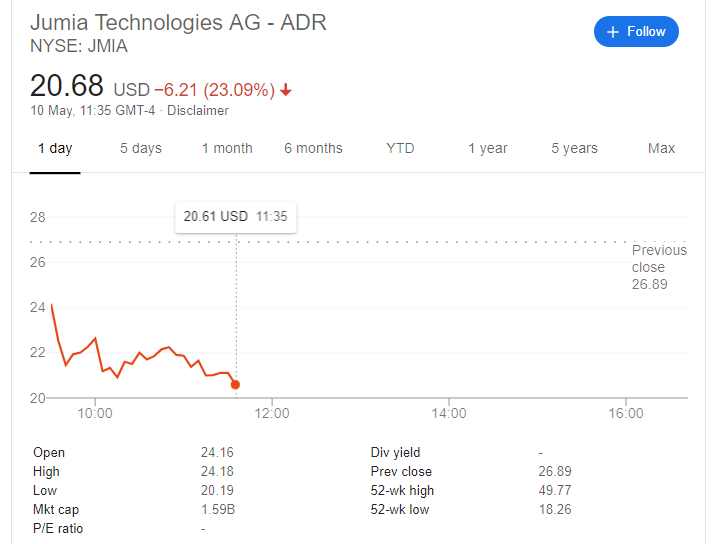Click the orange current price dot on chart
Image resolution: width=720 pixels, height=544 pixels.
[235, 384]
